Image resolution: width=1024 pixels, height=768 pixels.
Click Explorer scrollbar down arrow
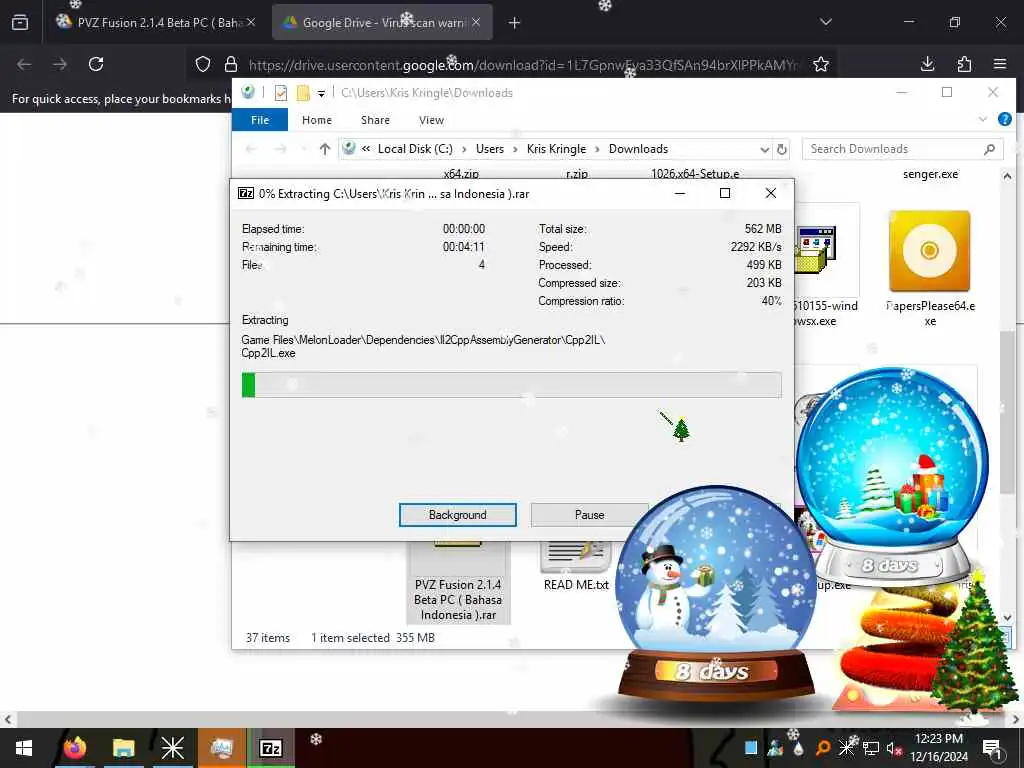tap(1006, 616)
